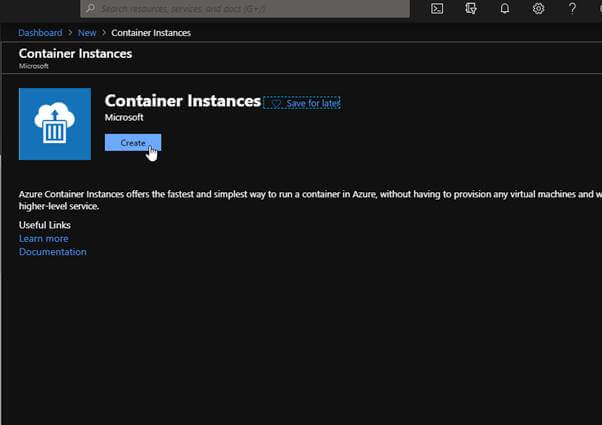Image resolution: width=602 pixels, height=425 pixels.
Task: Open the notifications bell
Action: click(x=504, y=8)
